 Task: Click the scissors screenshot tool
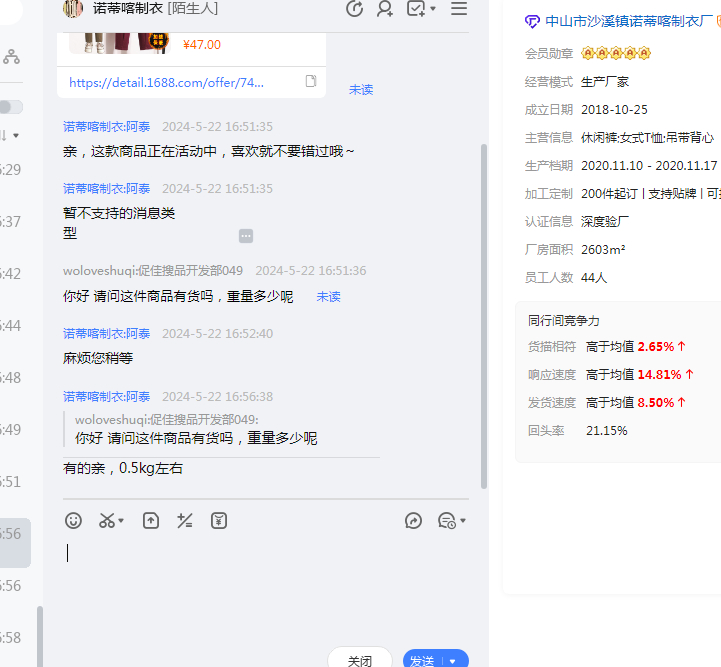(106, 521)
